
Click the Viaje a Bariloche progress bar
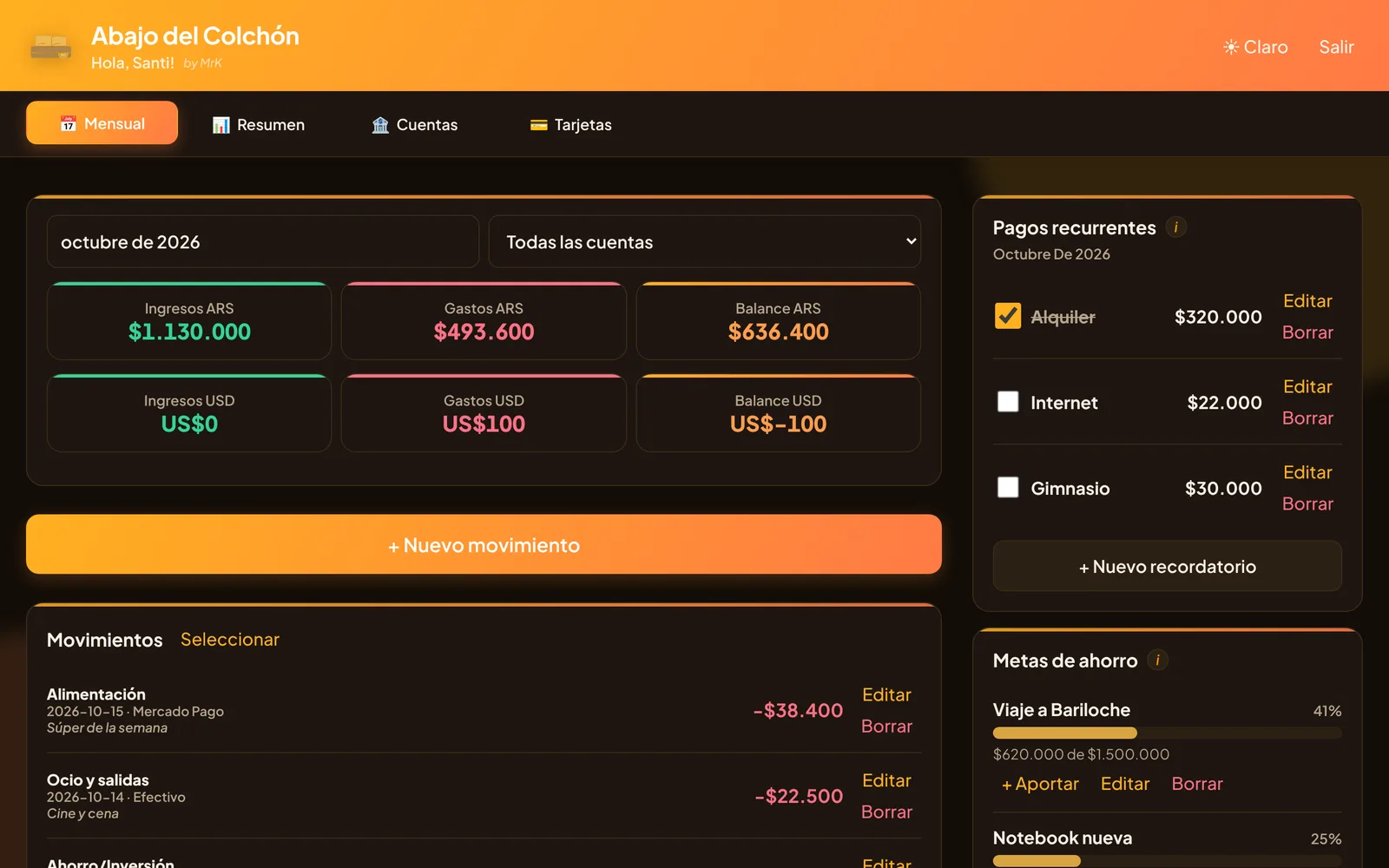click(x=1168, y=733)
